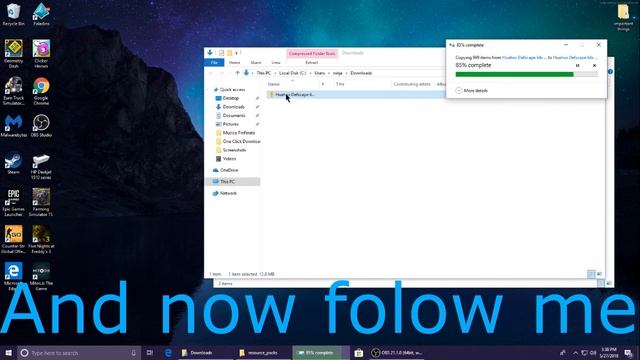Screen dimensions: 640x360
Task: Open the Malwarebytes desktop icon
Action: [13, 126]
